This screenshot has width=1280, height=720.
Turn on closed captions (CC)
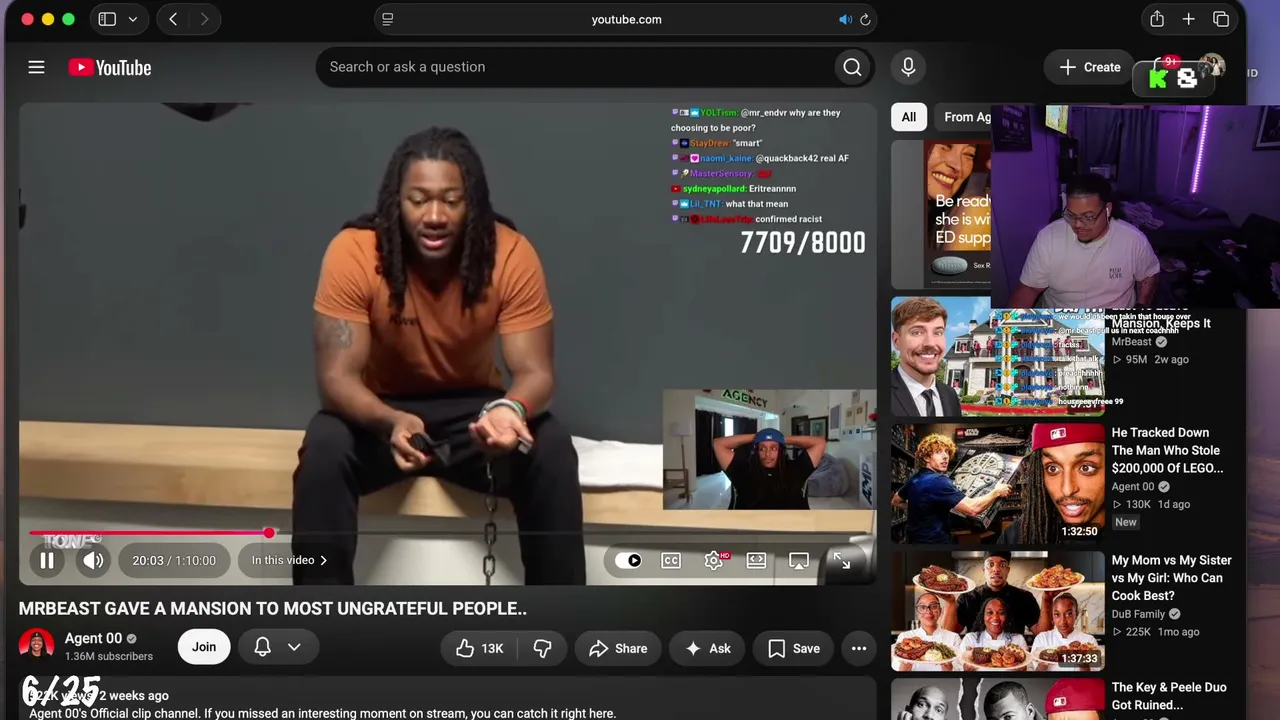671,560
